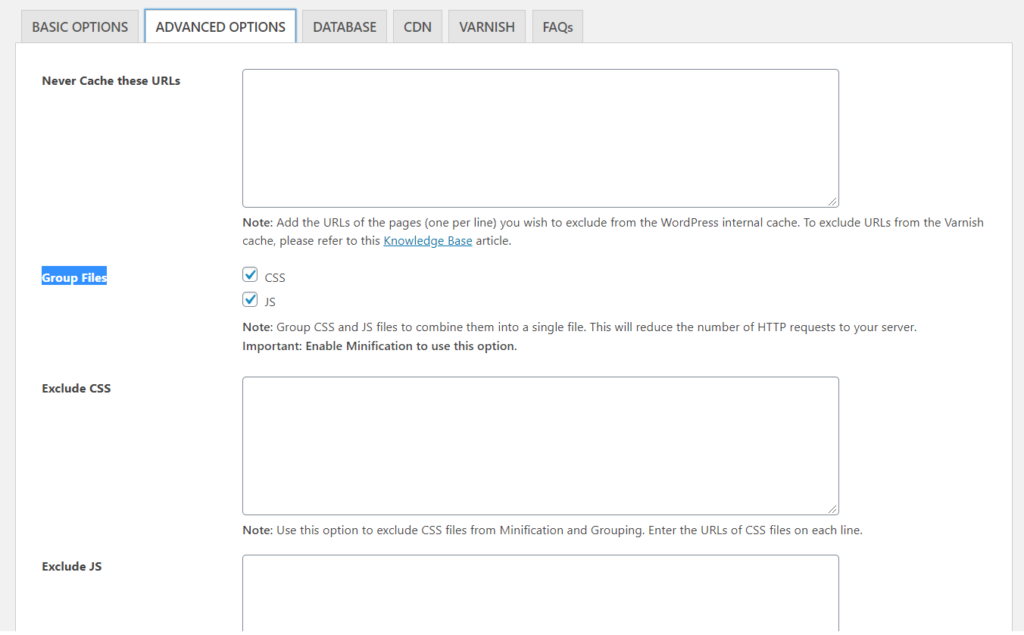The image size is (1024, 635).
Task: Open the VARNISH tab
Action: (487, 27)
